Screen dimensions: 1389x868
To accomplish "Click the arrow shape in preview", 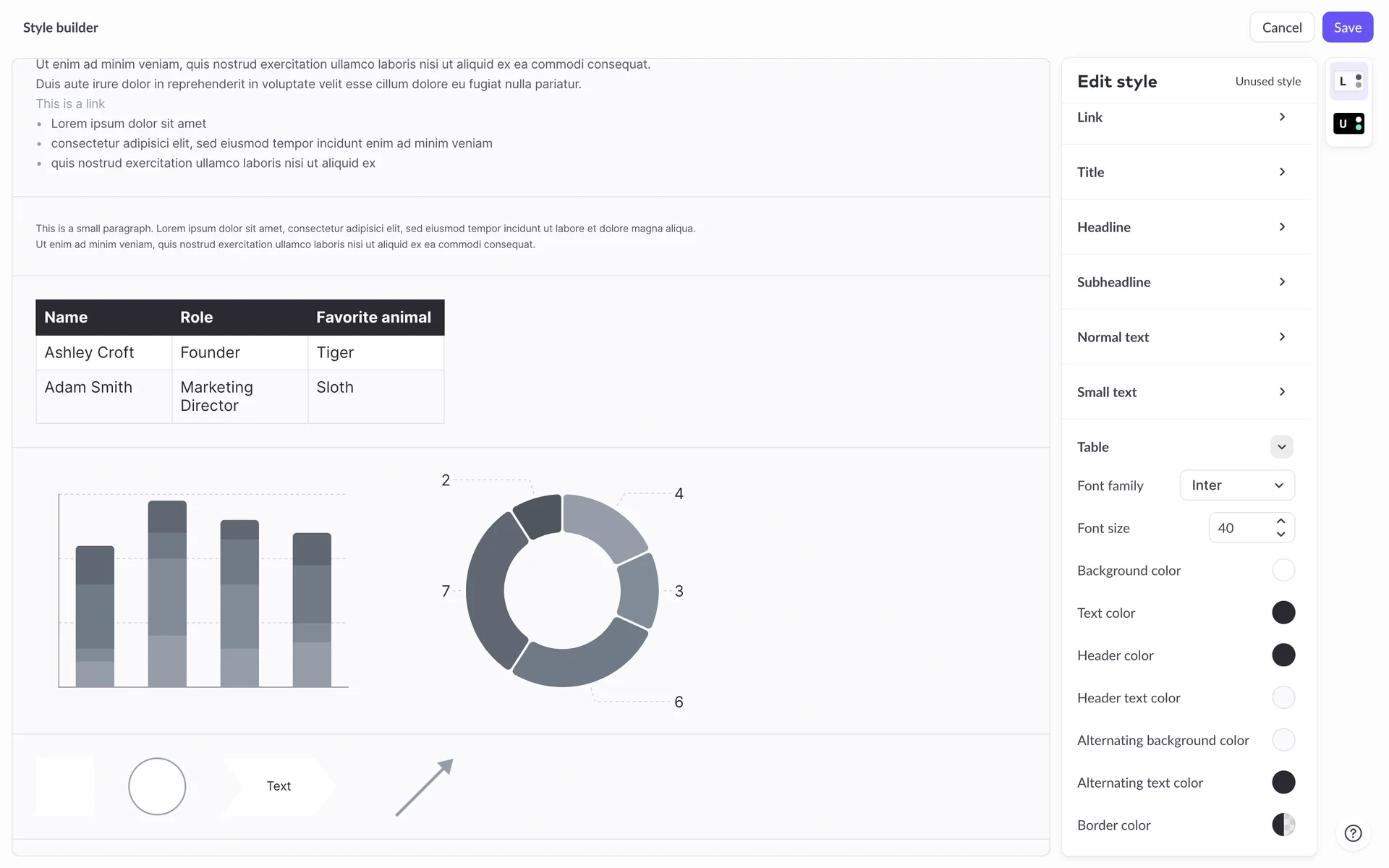I will (x=425, y=787).
